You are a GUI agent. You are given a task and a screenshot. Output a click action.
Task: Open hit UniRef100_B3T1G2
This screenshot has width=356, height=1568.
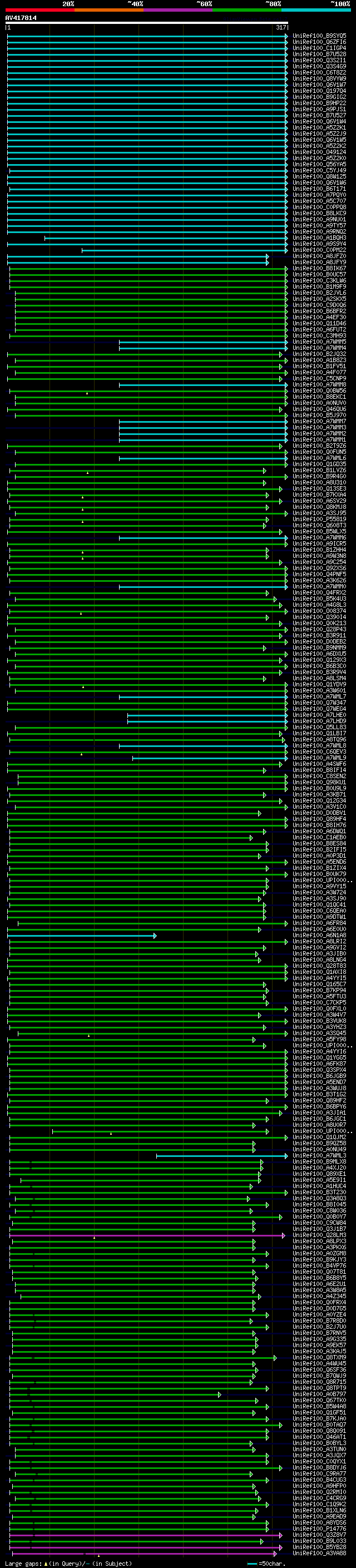(x=319, y=1095)
